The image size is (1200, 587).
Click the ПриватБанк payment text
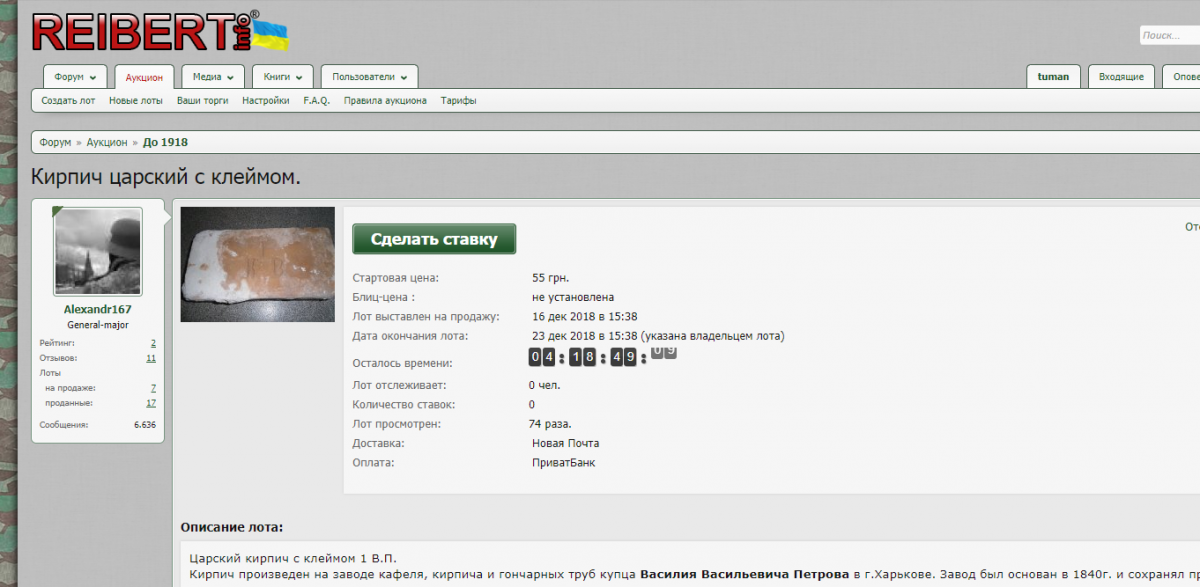(563, 463)
